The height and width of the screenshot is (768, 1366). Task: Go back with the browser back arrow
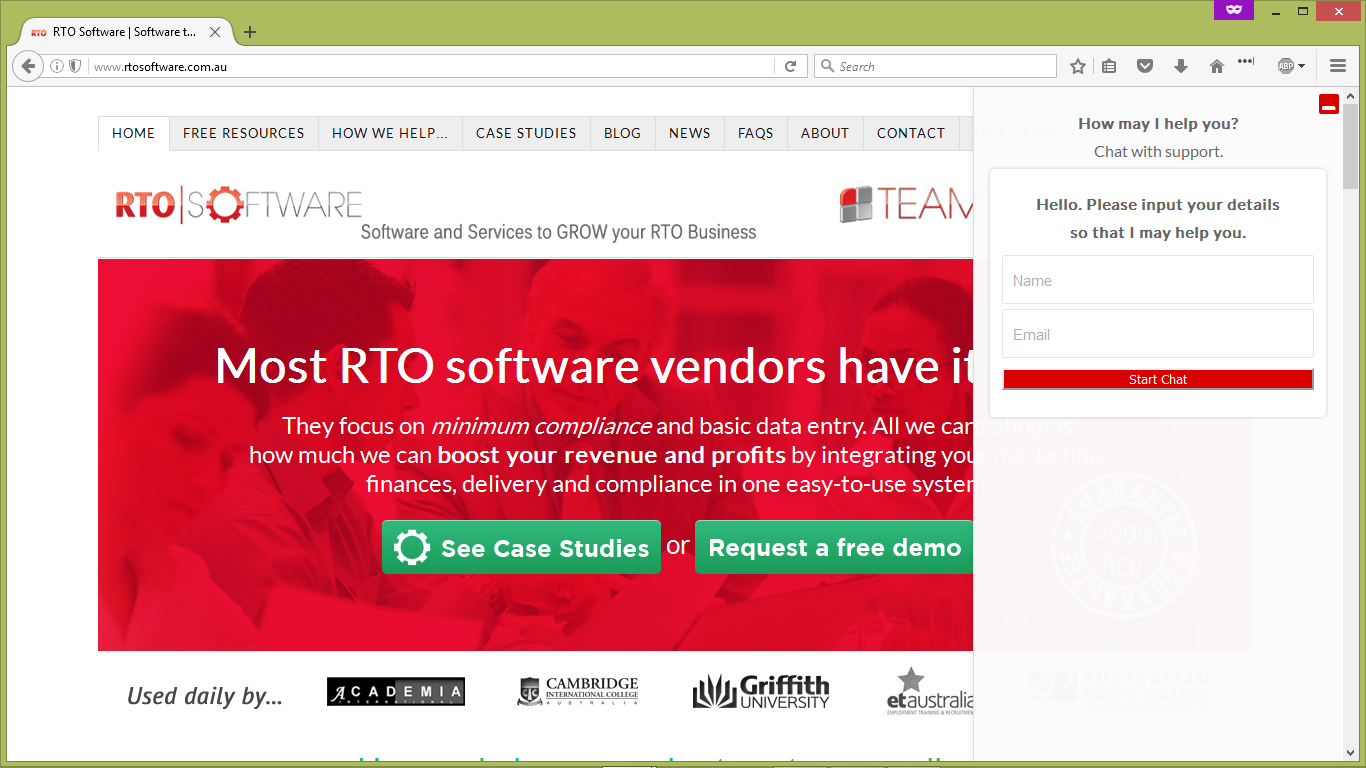point(28,66)
